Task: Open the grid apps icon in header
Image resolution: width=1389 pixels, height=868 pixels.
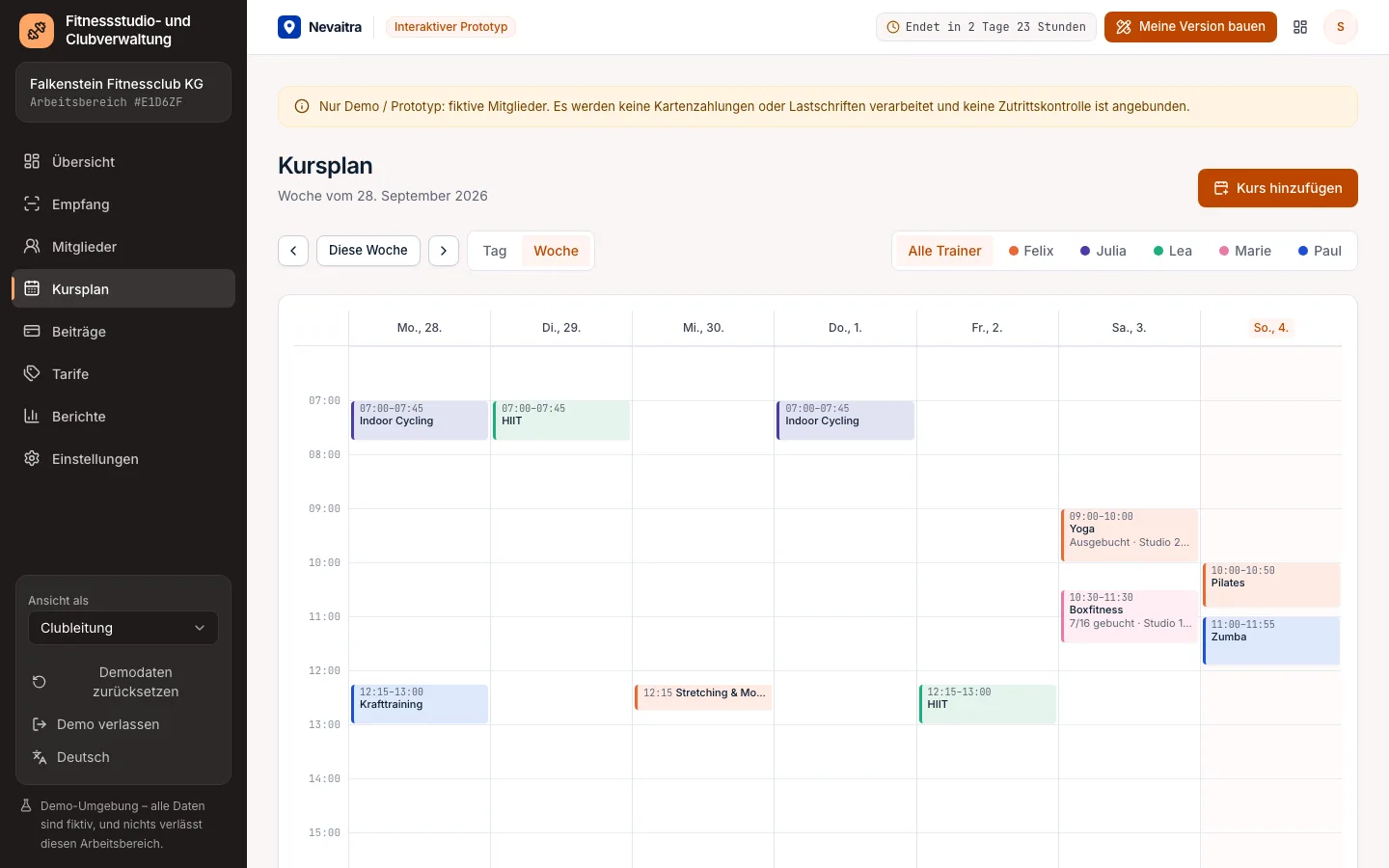Action: coord(1300,27)
